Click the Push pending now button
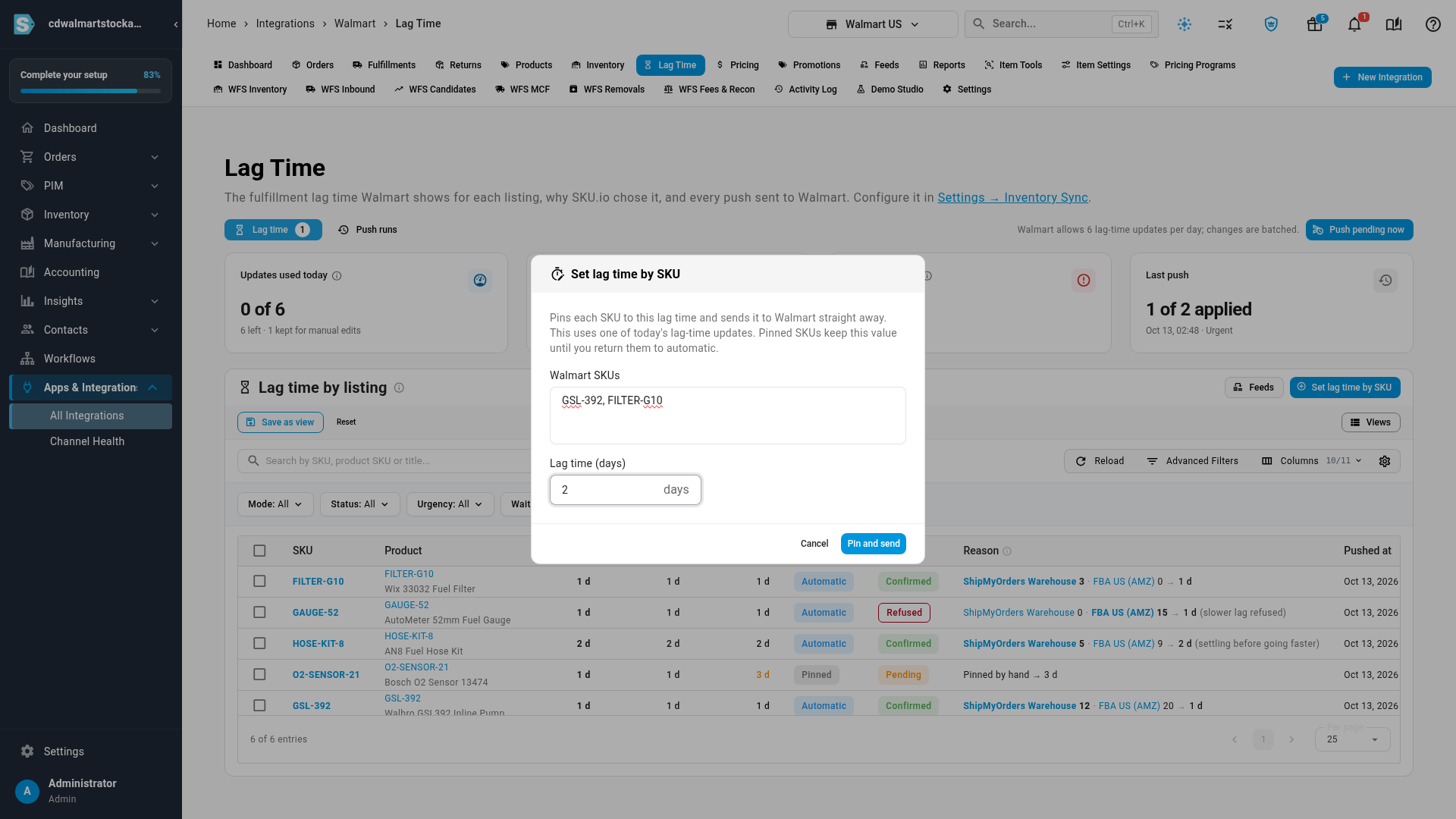Screen dimensions: 1456x819 coord(1359,230)
